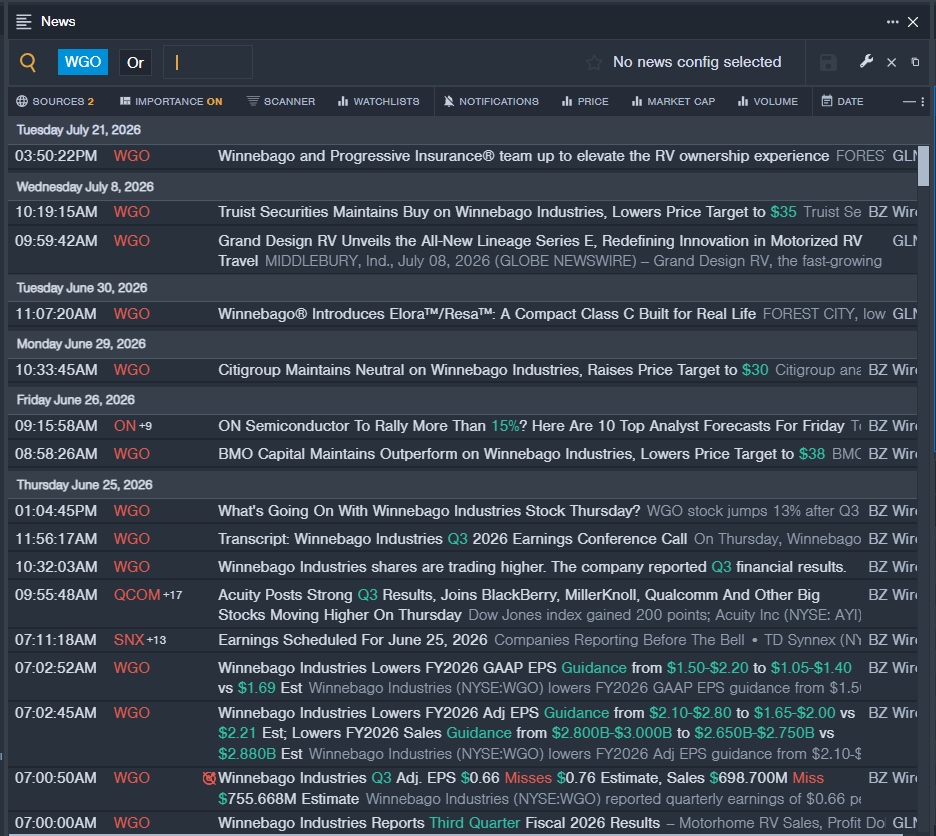Remove the WGO symbol filter chip

[82, 62]
